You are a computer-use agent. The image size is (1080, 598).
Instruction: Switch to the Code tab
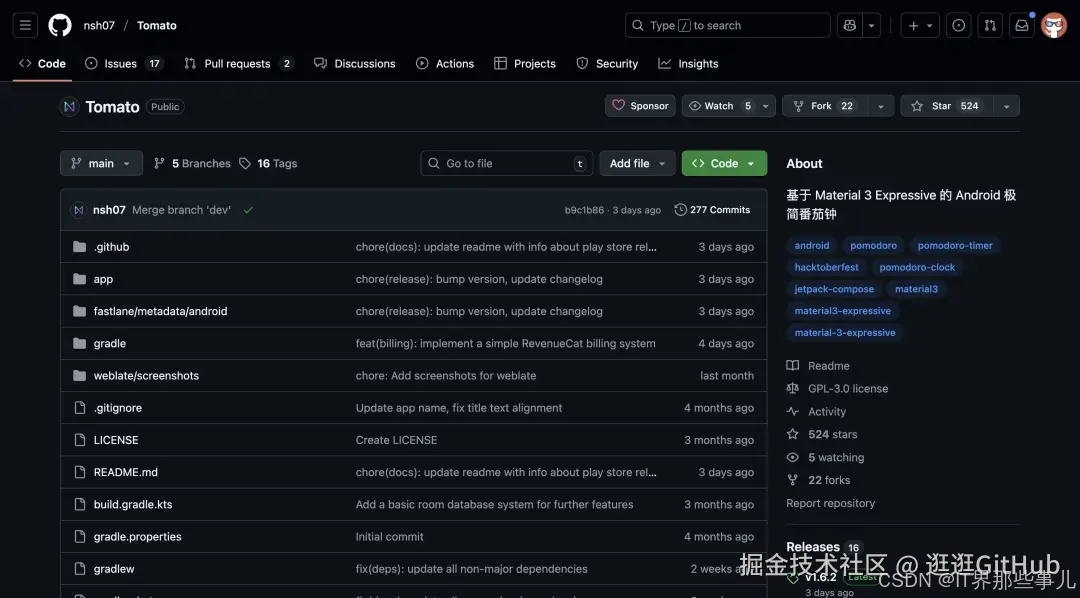point(43,63)
